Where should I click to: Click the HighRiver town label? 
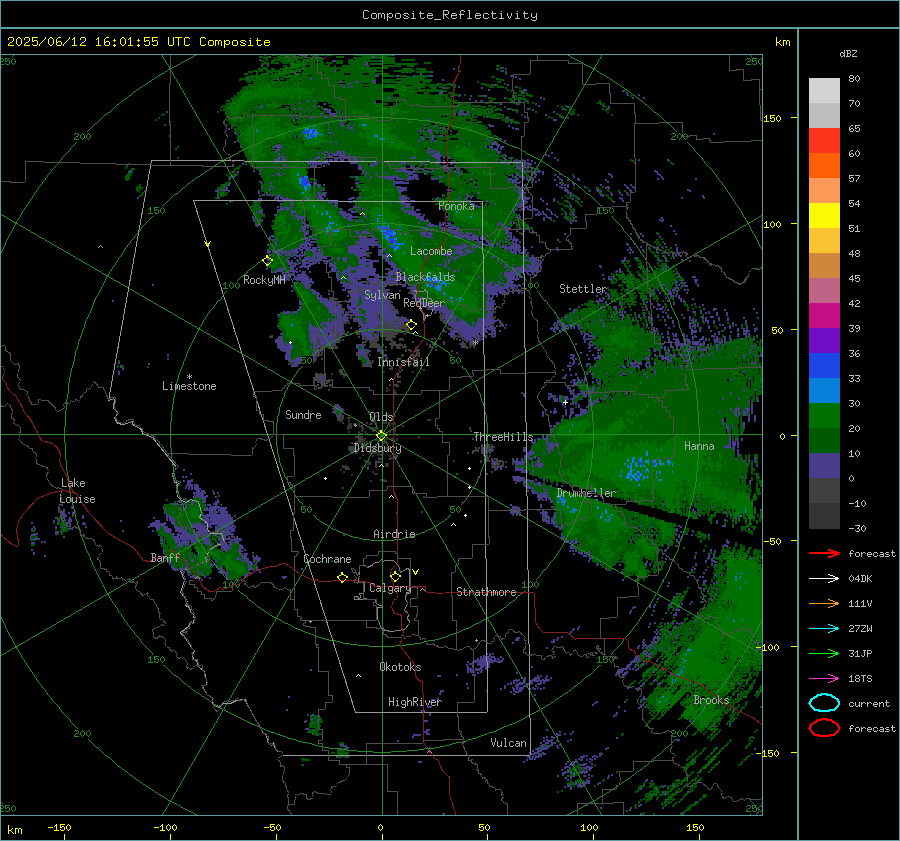[x=414, y=702]
